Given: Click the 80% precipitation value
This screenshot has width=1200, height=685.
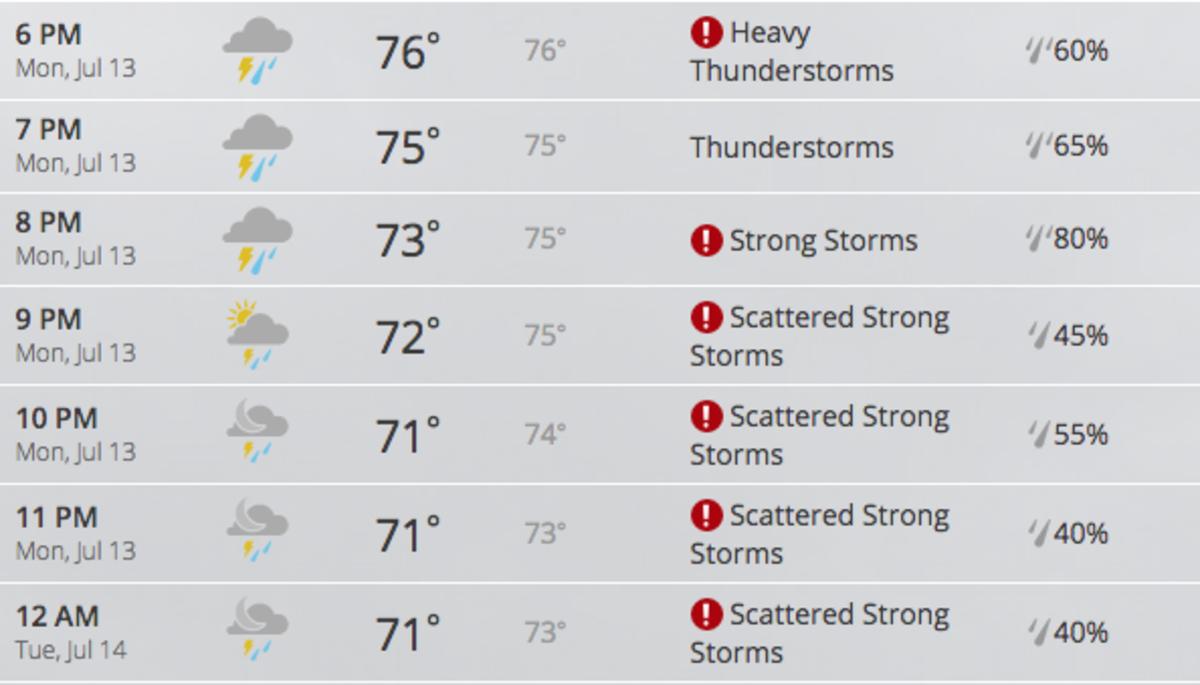Looking at the screenshot, I should [x=1080, y=240].
